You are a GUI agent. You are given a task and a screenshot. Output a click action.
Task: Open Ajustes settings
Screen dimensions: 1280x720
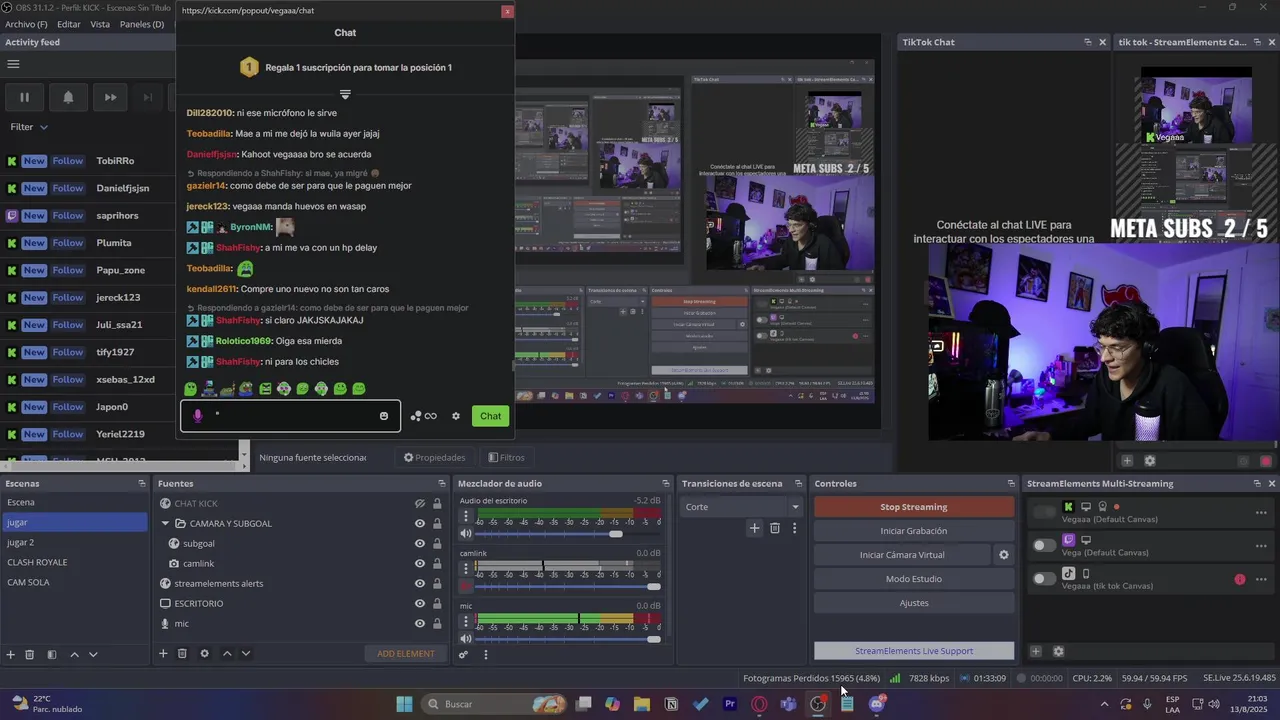[x=914, y=603]
